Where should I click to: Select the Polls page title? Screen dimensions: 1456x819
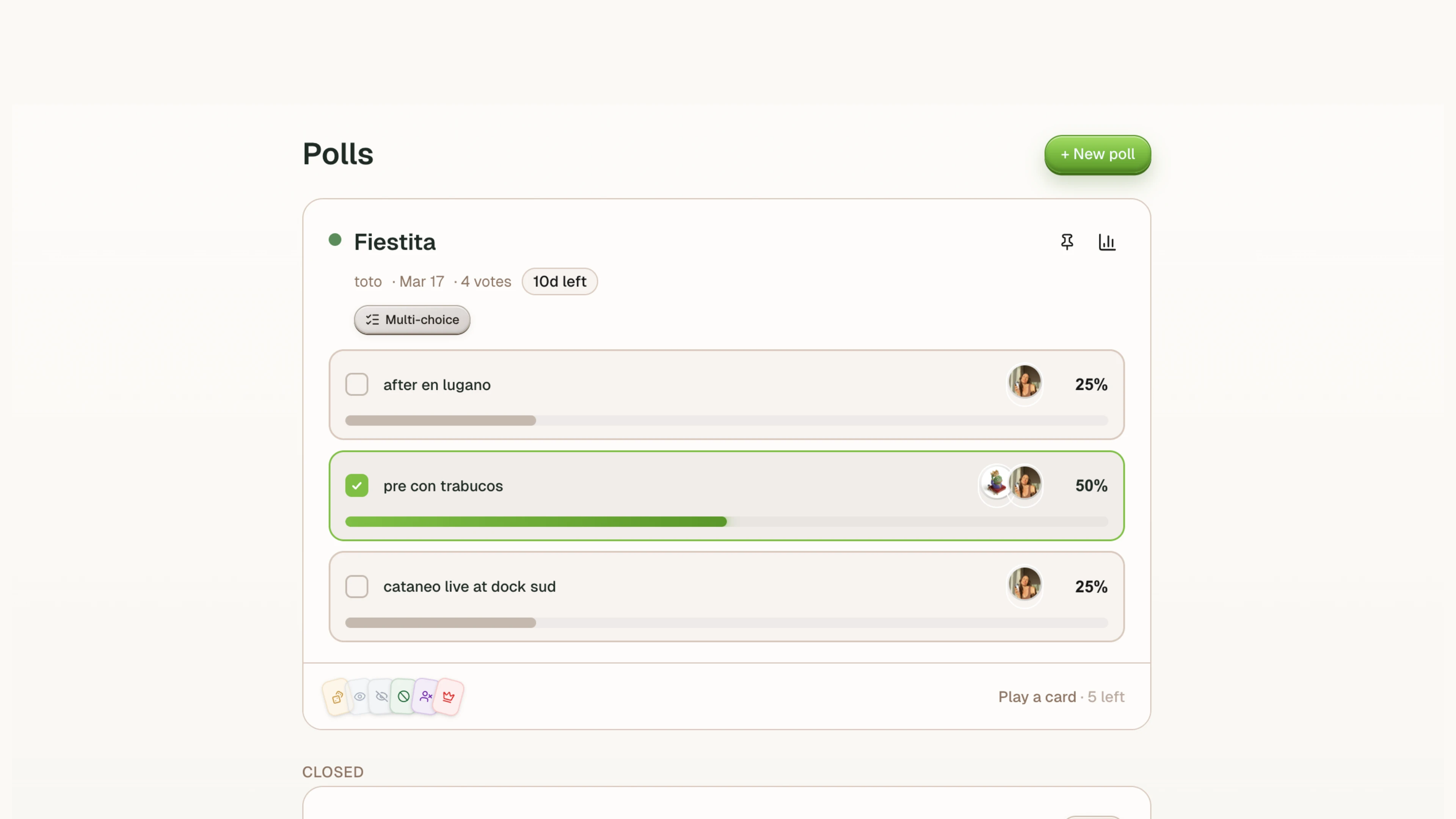[337, 153]
